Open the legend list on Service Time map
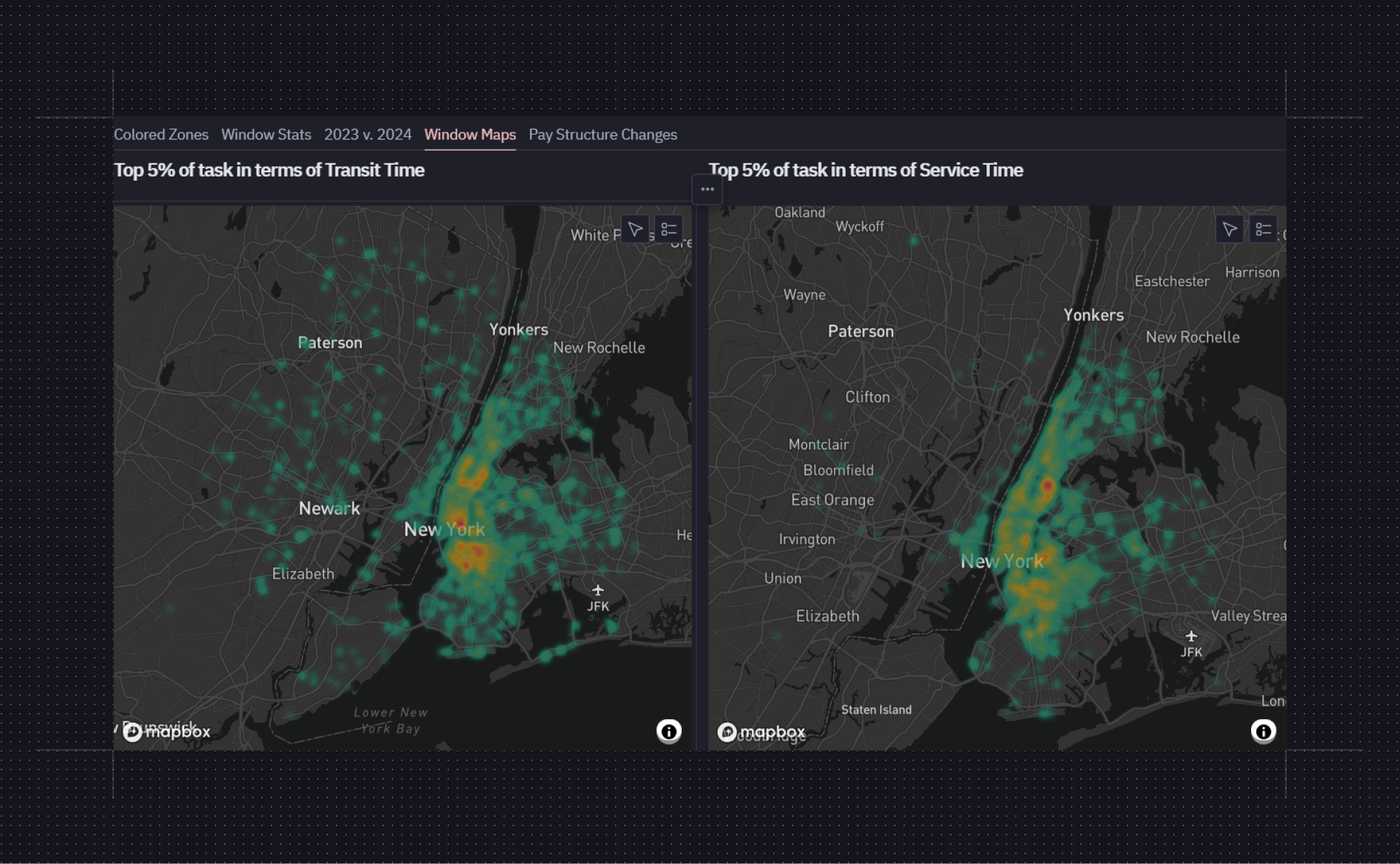Screen dimensions: 1400x864 (1264, 230)
